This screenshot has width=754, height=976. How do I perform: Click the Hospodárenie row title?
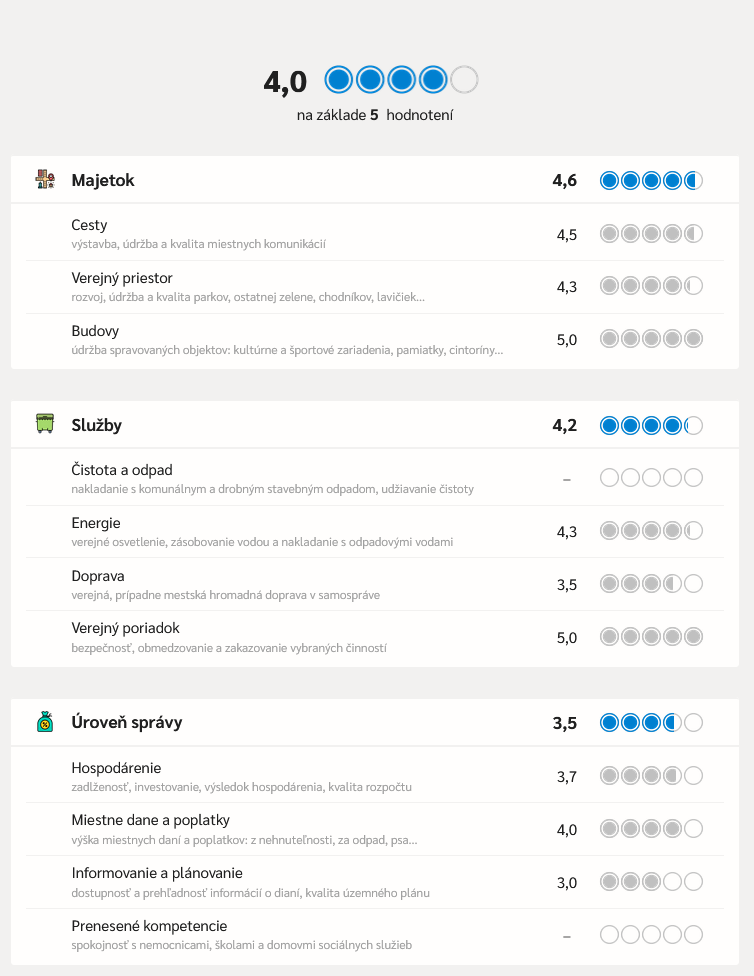116,768
